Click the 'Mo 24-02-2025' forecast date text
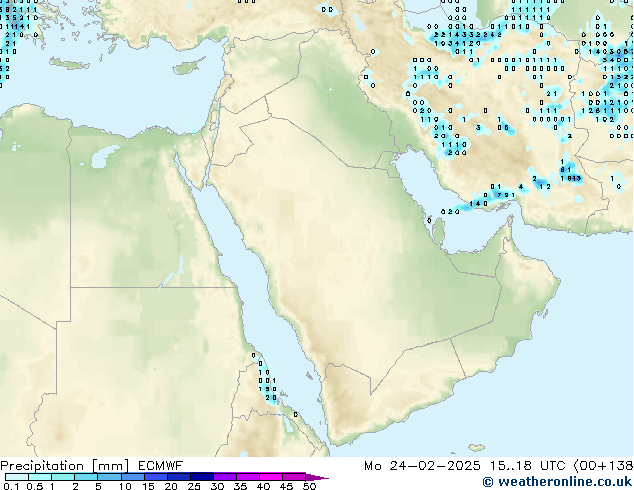This screenshot has width=634, height=490. [x=422, y=466]
